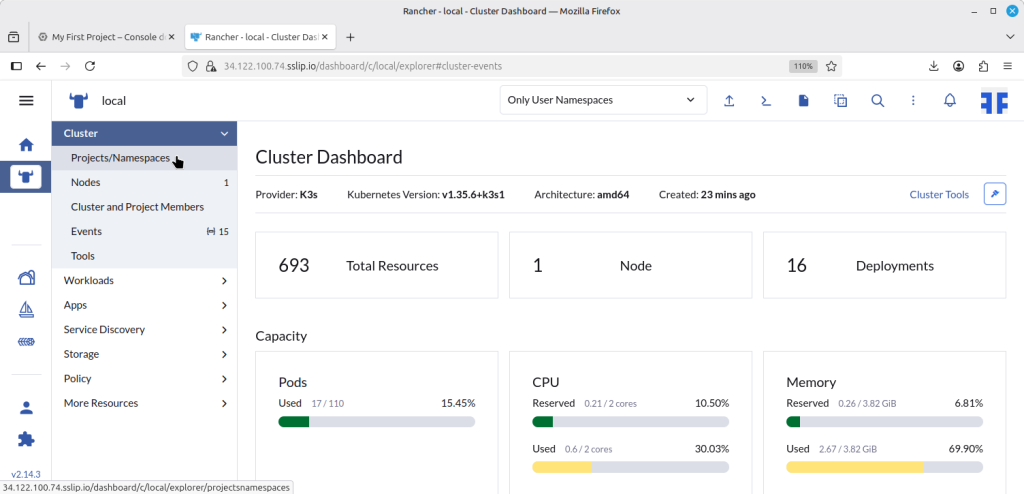Bookmark this page with the star
The width and height of the screenshot is (1024, 494).
click(831, 66)
